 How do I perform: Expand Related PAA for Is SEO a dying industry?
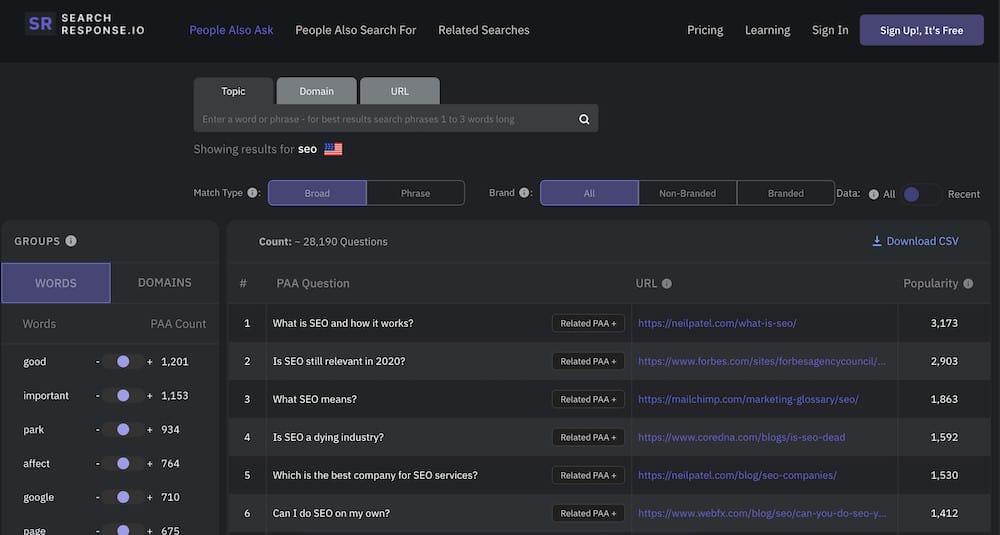coord(588,437)
